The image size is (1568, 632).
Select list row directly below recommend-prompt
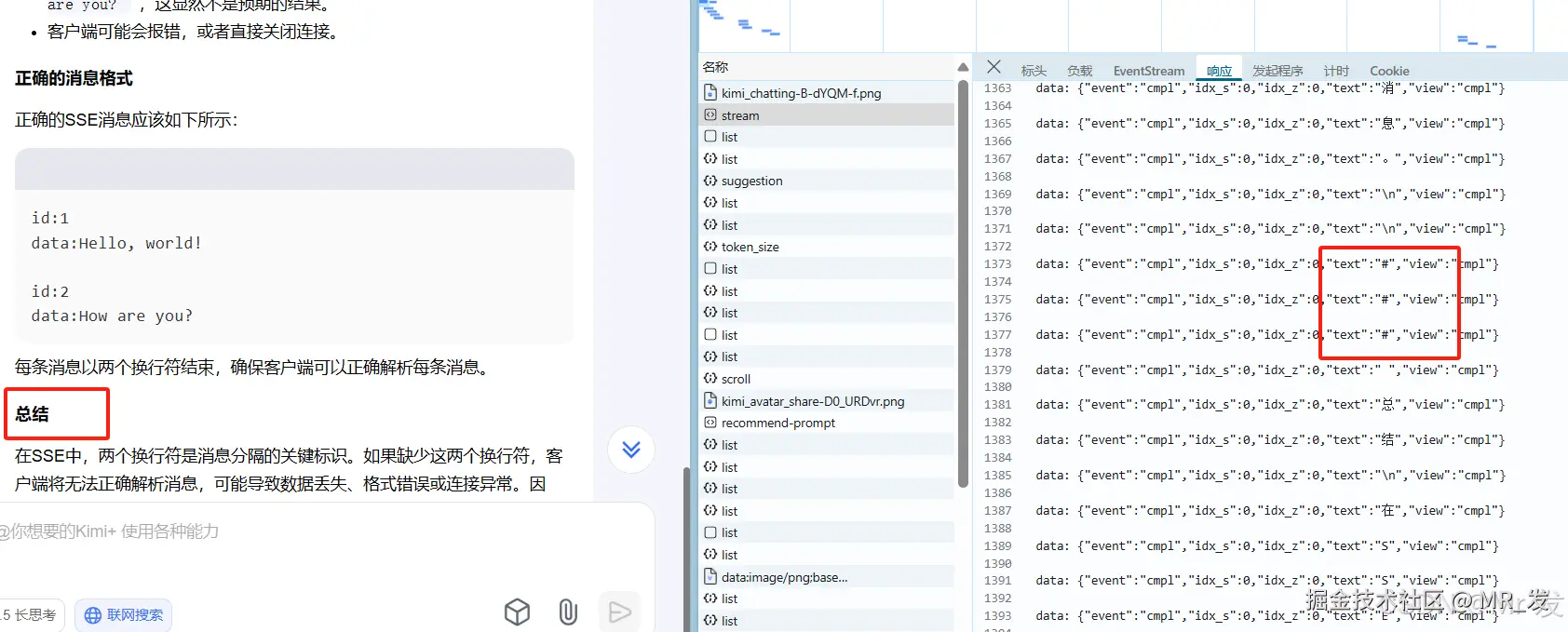tap(827, 445)
